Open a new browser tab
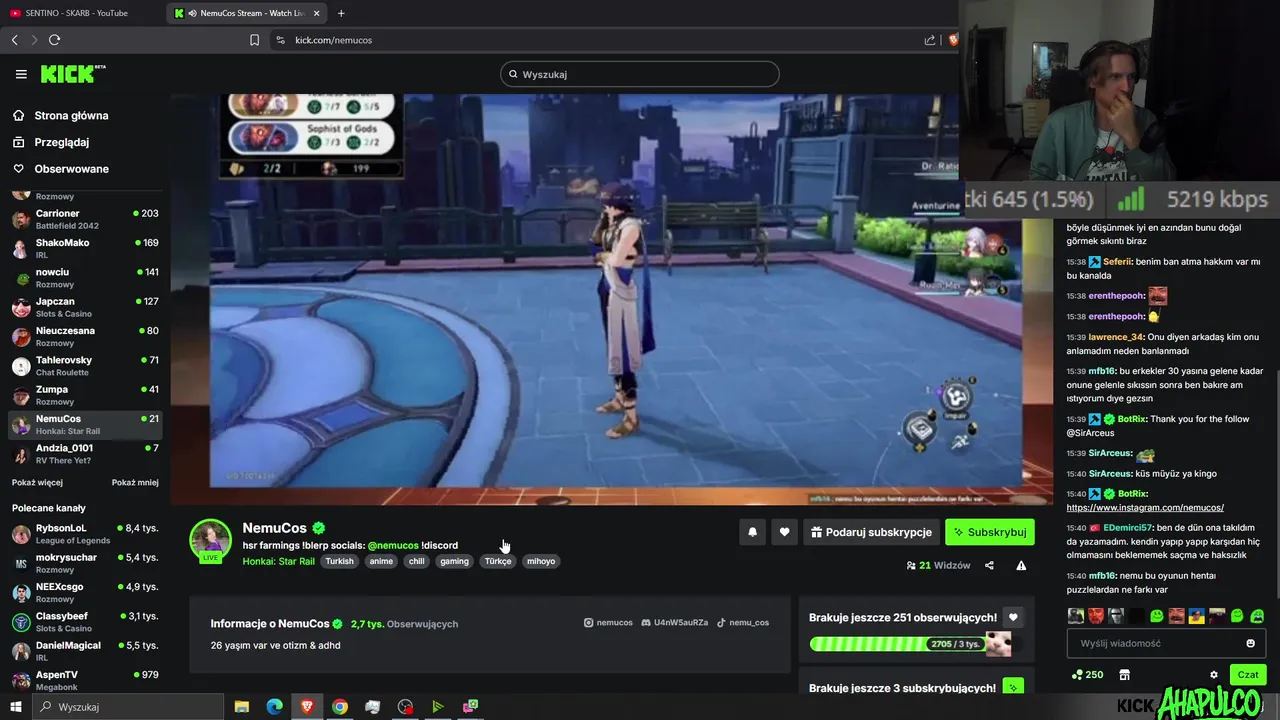 (341, 13)
